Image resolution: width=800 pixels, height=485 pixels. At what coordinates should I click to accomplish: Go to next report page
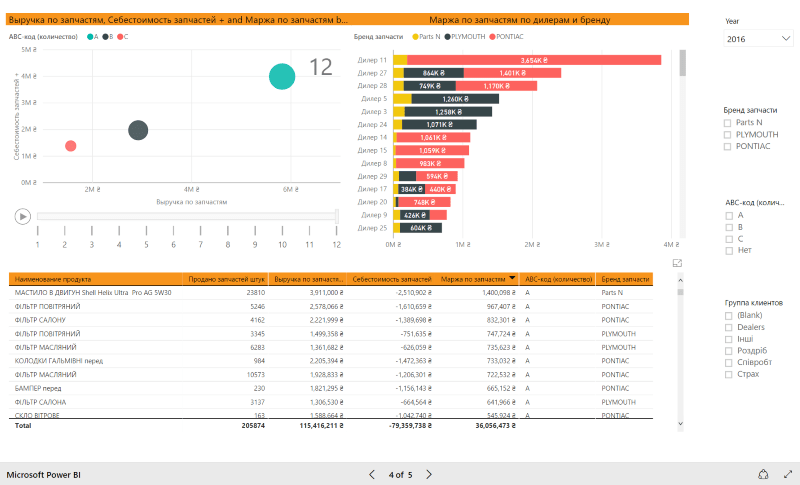[x=429, y=475]
